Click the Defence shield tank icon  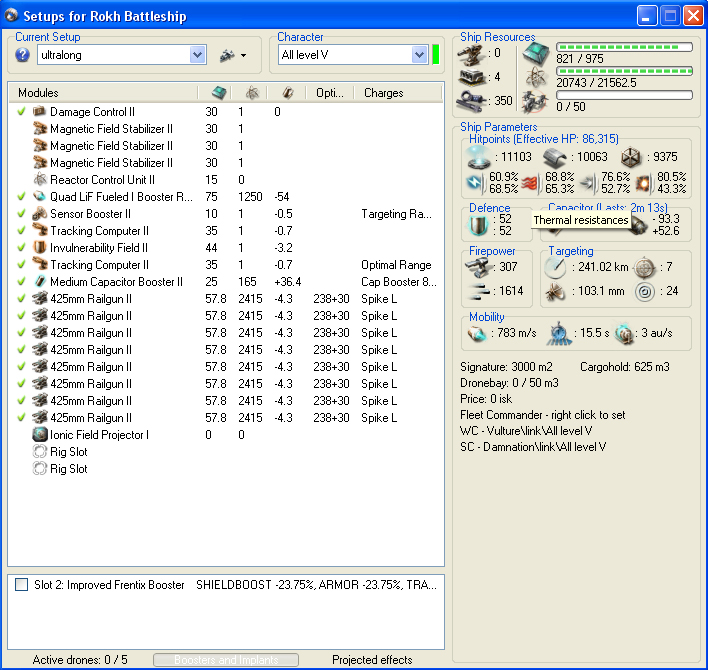(x=479, y=225)
